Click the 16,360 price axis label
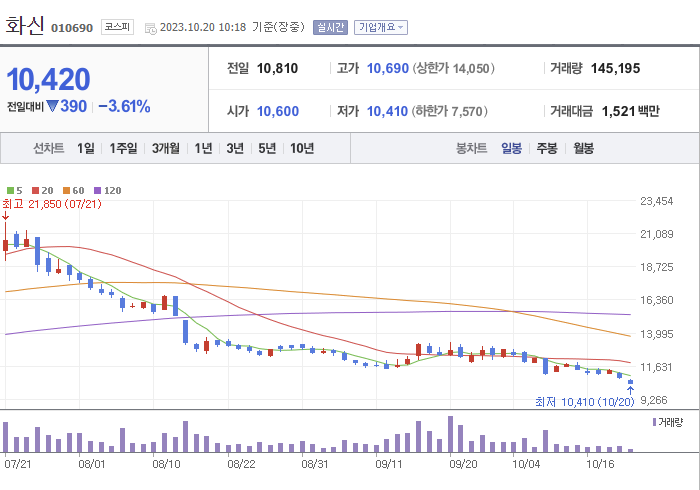 [656, 300]
